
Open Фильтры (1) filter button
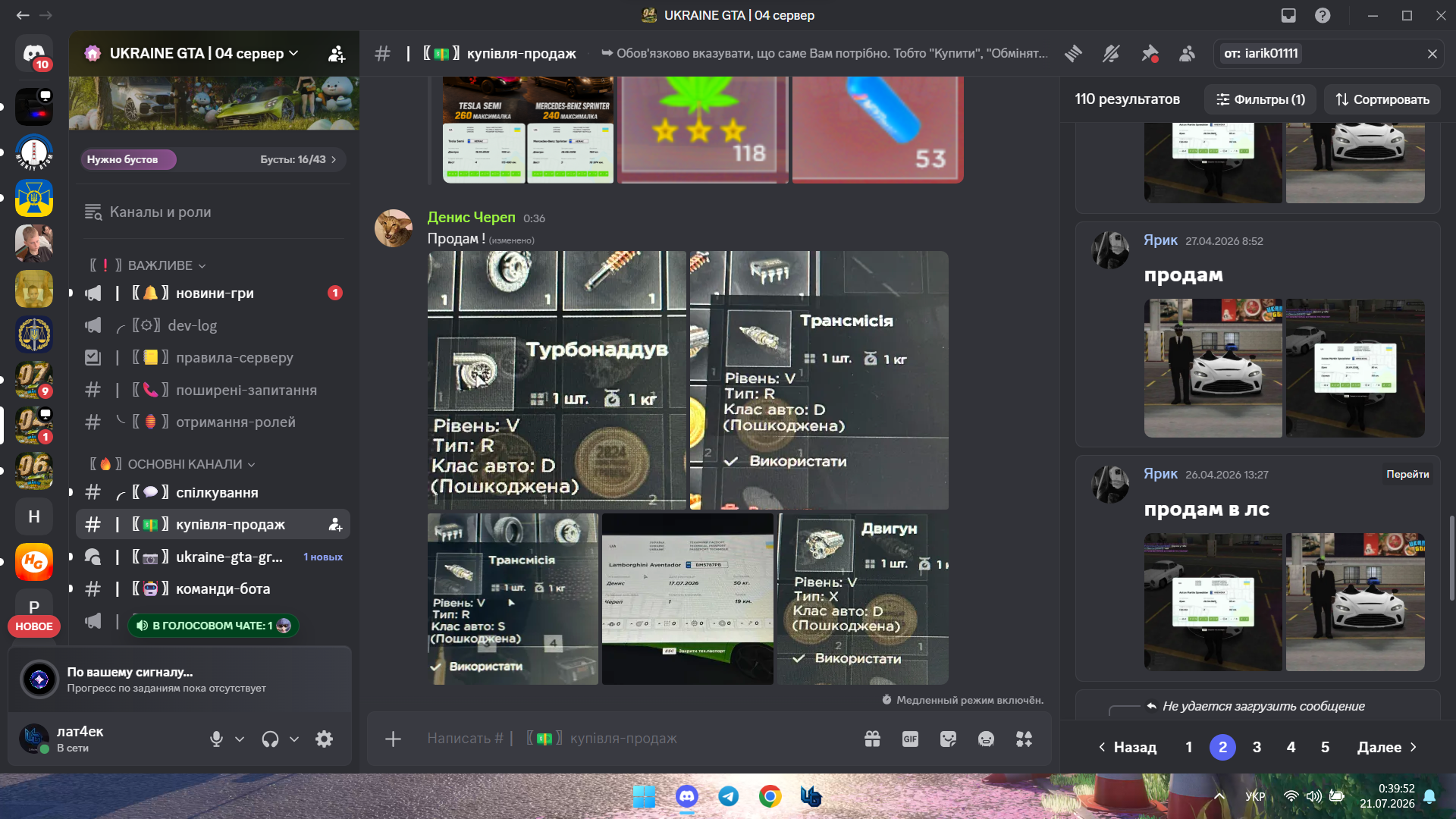tap(1261, 99)
